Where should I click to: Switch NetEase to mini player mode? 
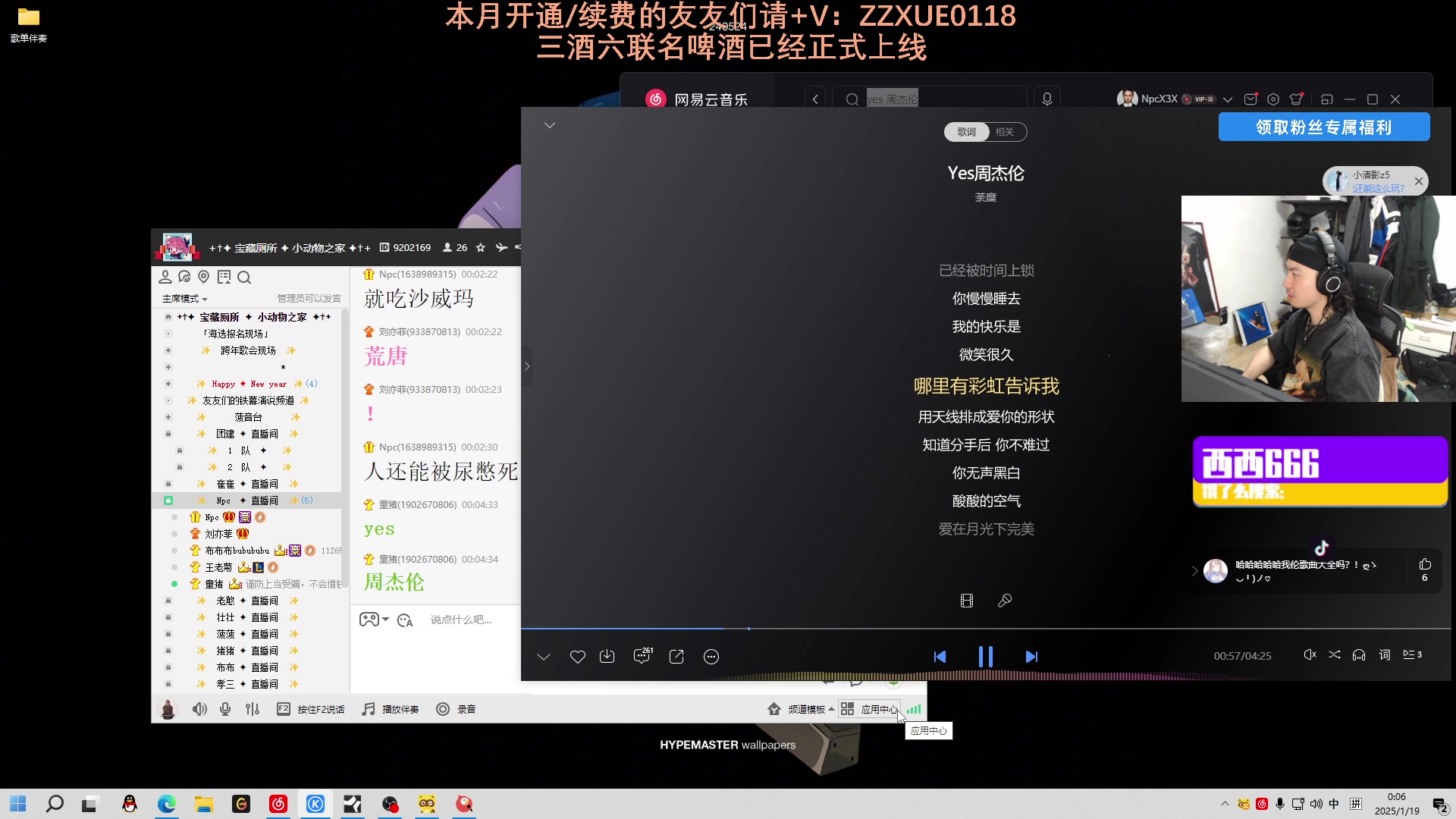coord(1326,99)
